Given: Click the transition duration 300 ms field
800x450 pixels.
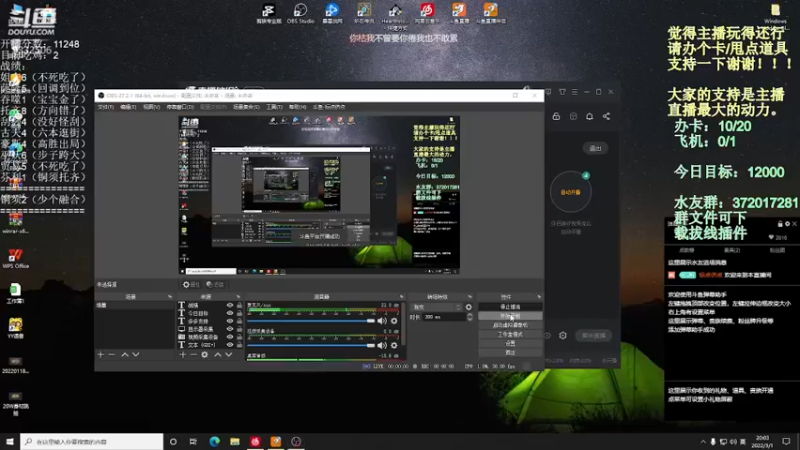Looking at the screenshot, I should click(x=444, y=317).
